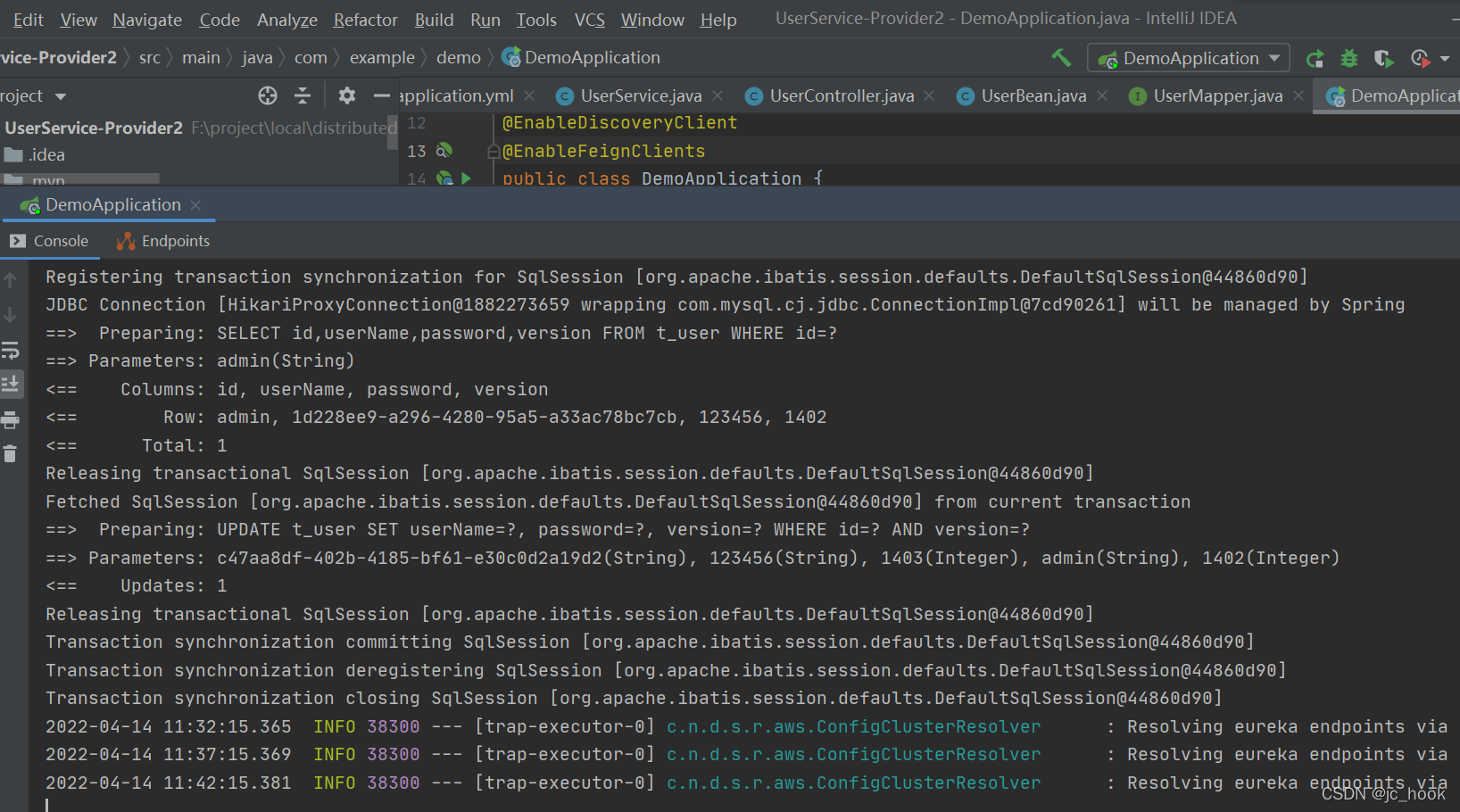1460x812 pixels.
Task: Hide the Project panel with minus icon
Action: tap(382, 95)
